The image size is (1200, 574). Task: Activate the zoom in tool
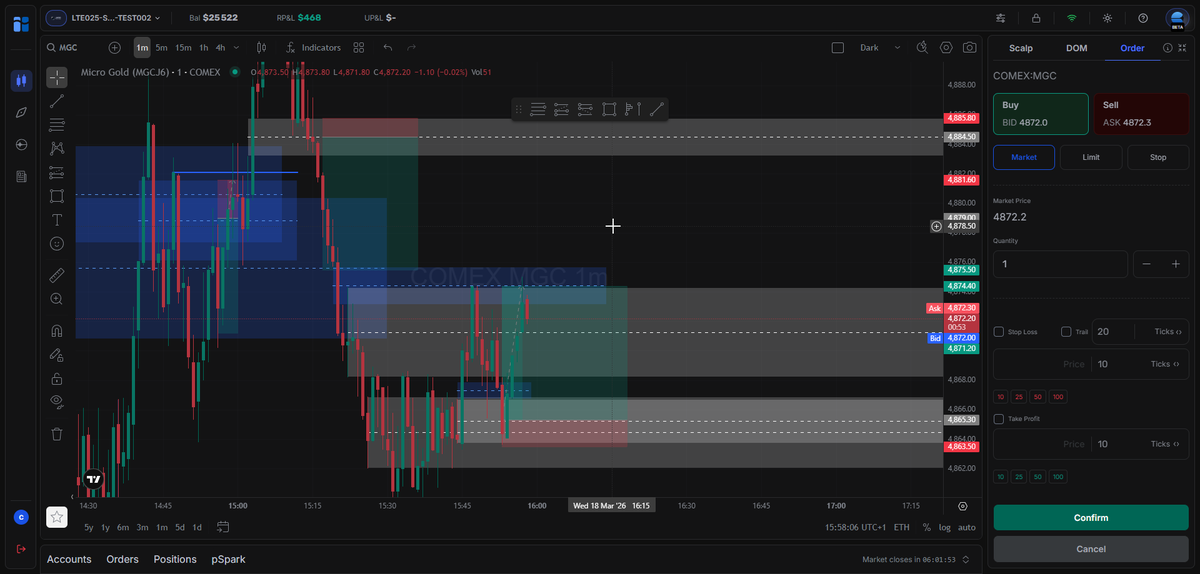(x=57, y=298)
